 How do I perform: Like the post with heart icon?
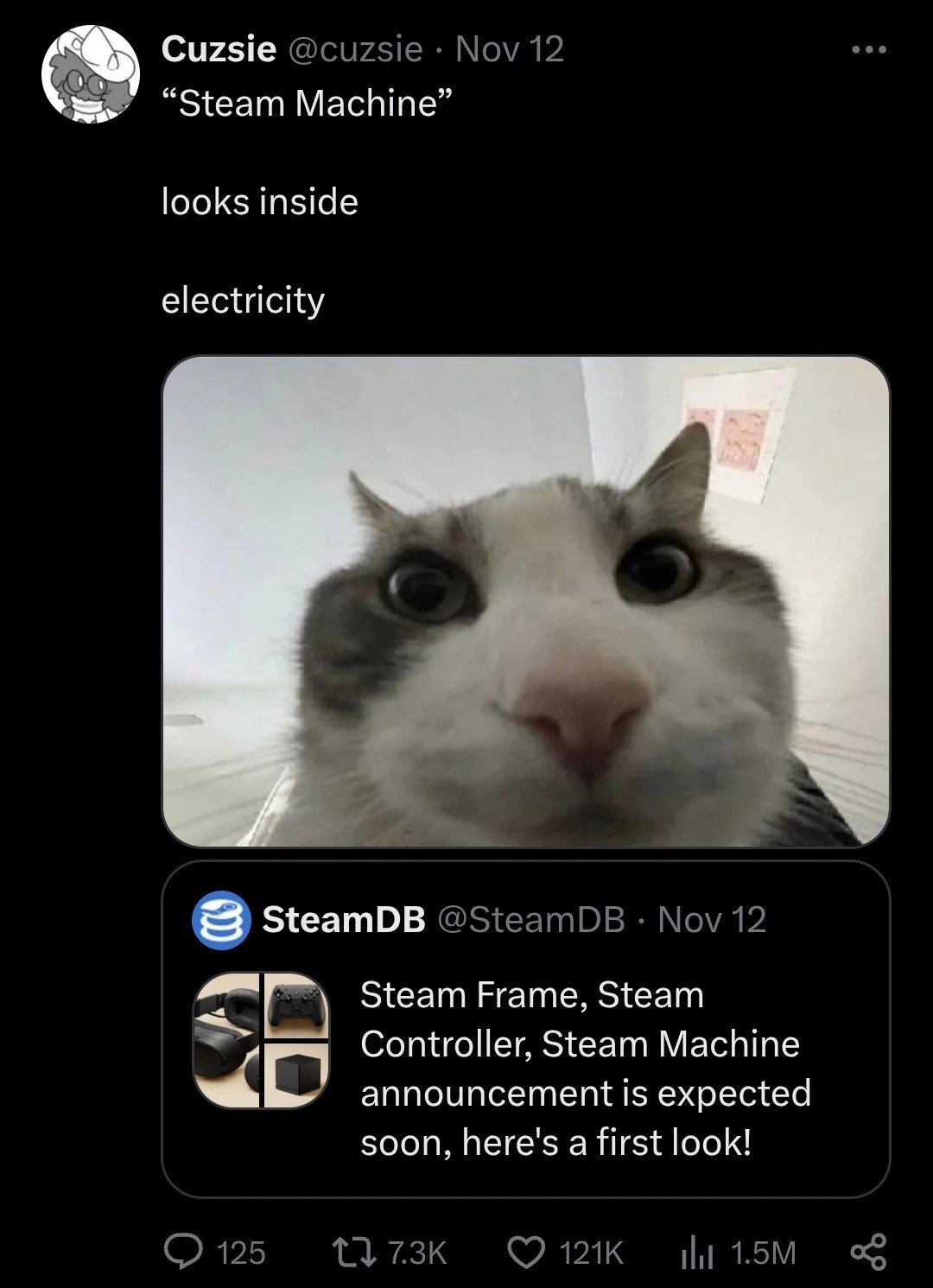point(525,1252)
